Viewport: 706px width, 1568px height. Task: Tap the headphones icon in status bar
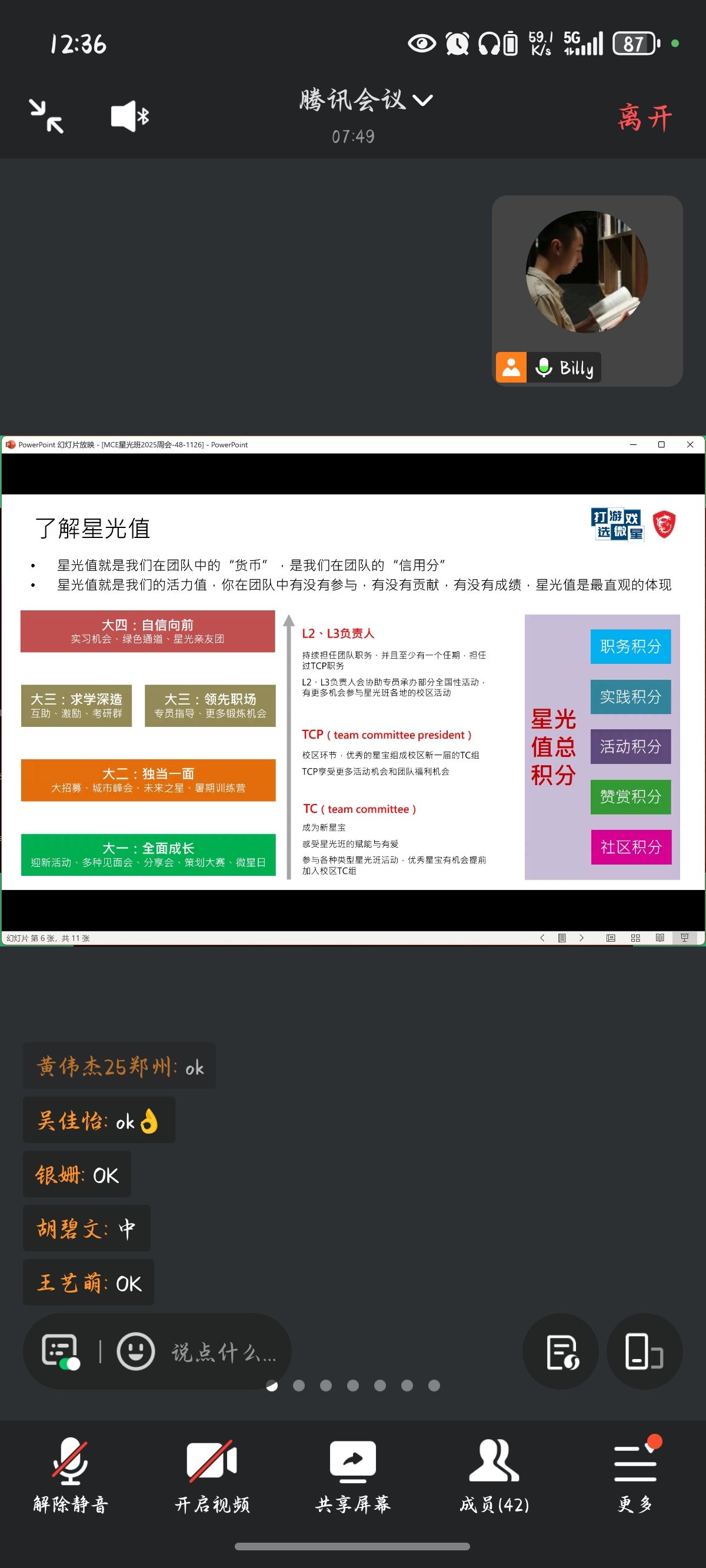489,44
